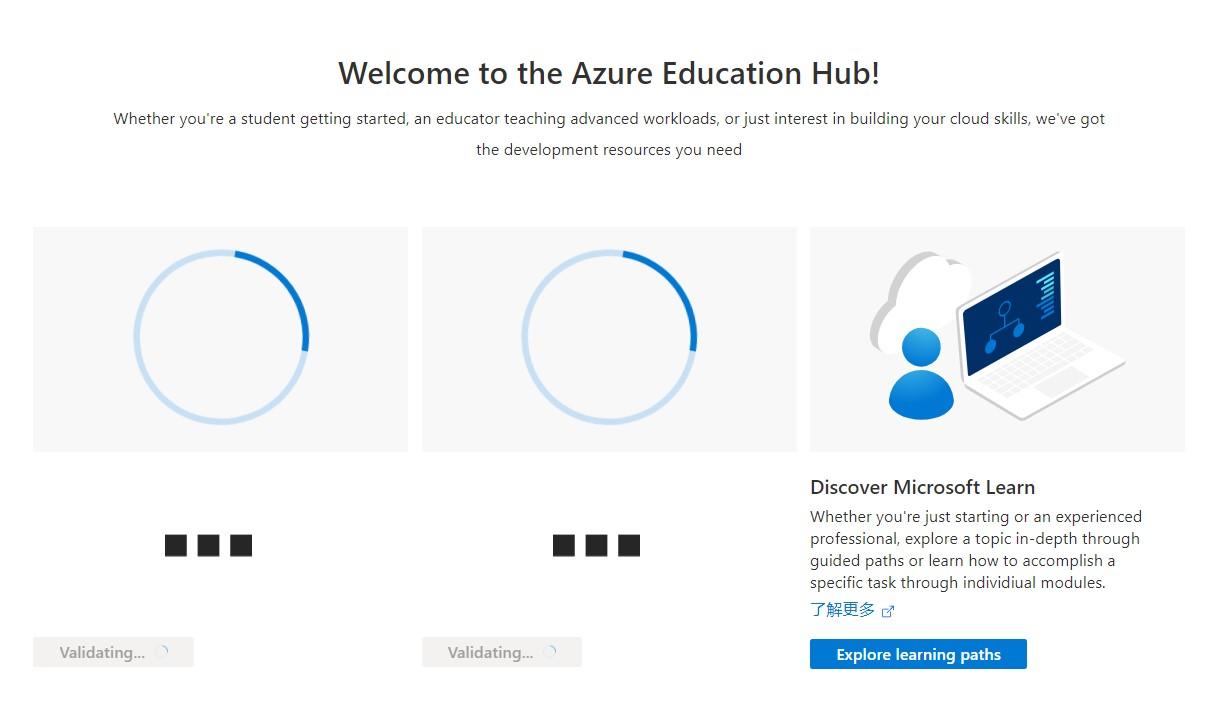This screenshot has height=716, width=1211.
Task: Click the intro text below the welcome title
Action: click(x=608, y=134)
